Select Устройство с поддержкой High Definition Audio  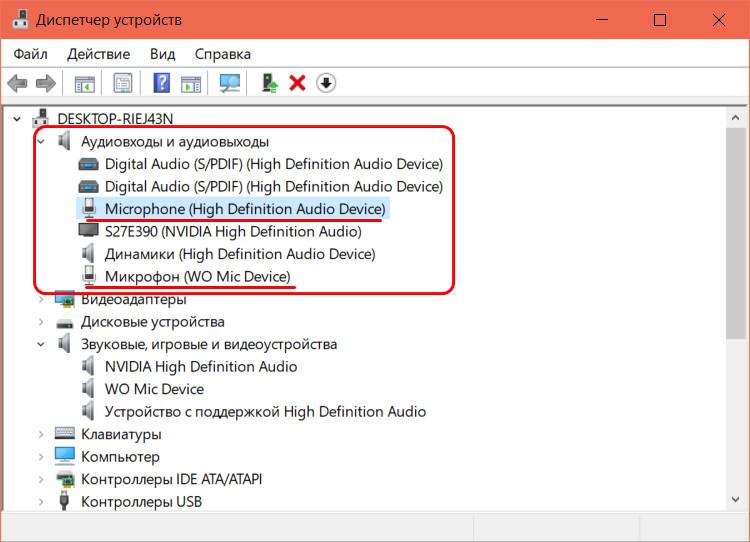pos(265,412)
